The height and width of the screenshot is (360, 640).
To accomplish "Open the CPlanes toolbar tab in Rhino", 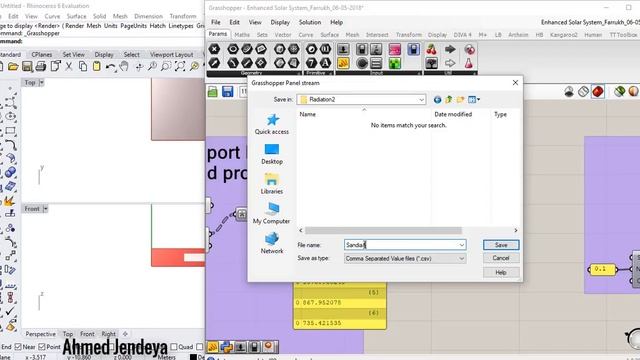I will click(x=42, y=54).
